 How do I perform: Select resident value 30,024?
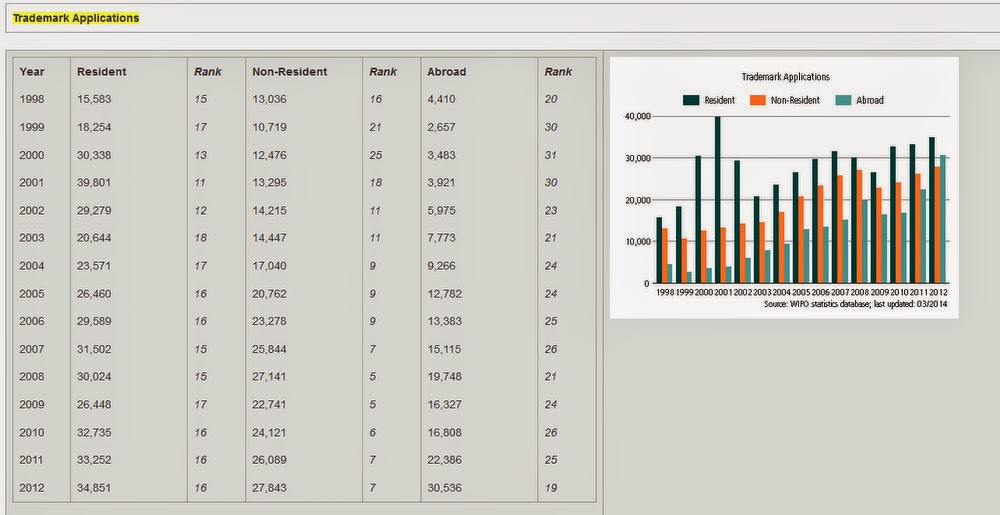pos(94,377)
